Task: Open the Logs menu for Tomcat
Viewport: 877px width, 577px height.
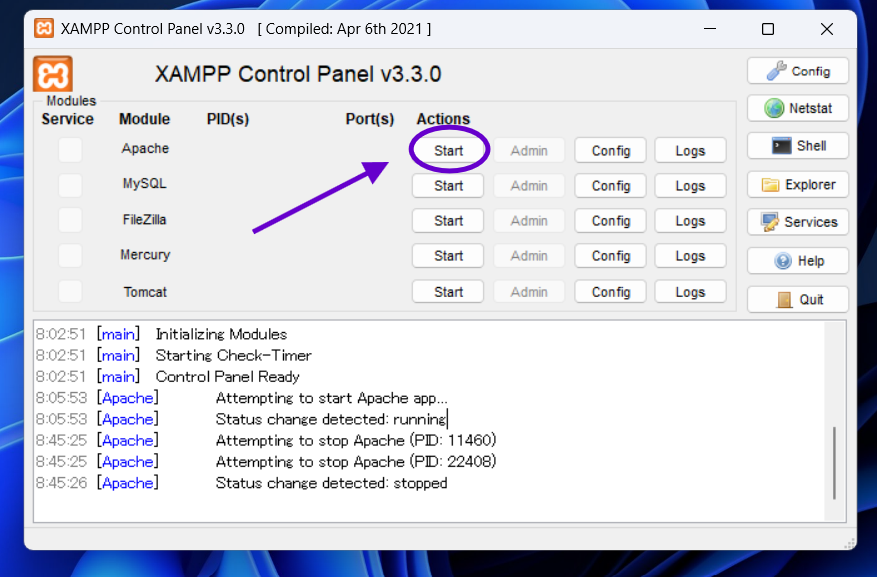Action: pos(690,292)
